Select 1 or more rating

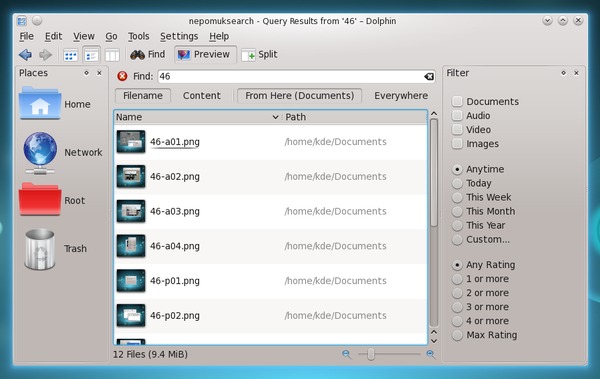pos(457,279)
